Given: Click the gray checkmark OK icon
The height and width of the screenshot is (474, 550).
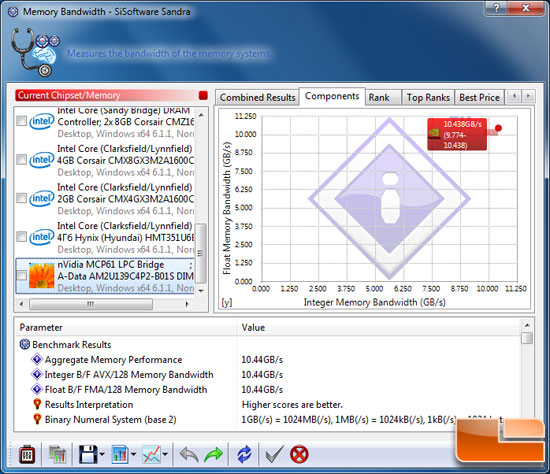Looking at the screenshot, I should pyautogui.click(x=274, y=454).
